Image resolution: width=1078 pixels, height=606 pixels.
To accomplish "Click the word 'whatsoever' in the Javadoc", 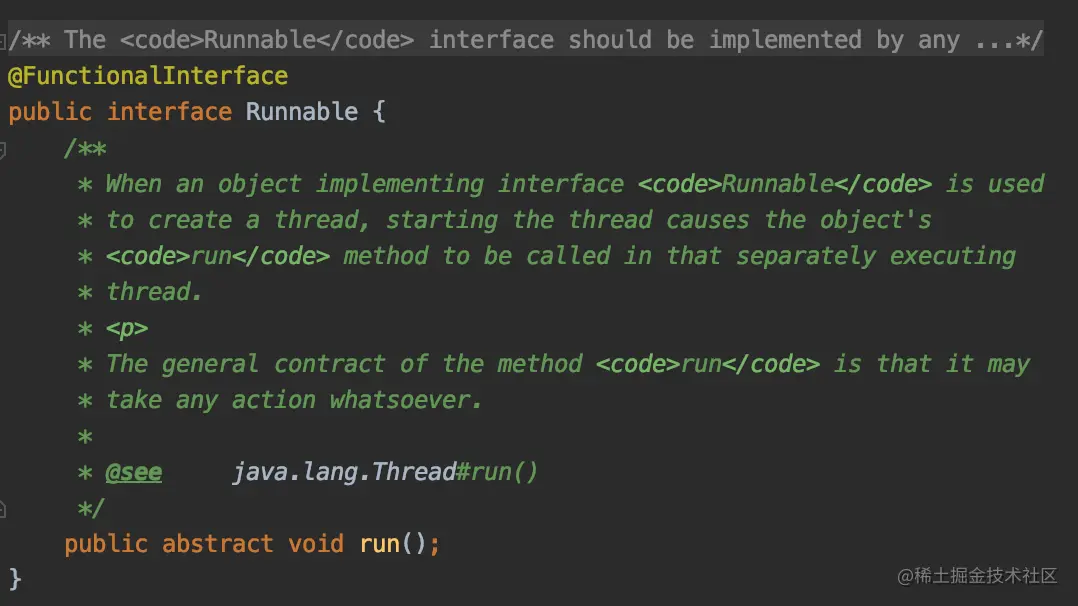I will coord(404,400).
